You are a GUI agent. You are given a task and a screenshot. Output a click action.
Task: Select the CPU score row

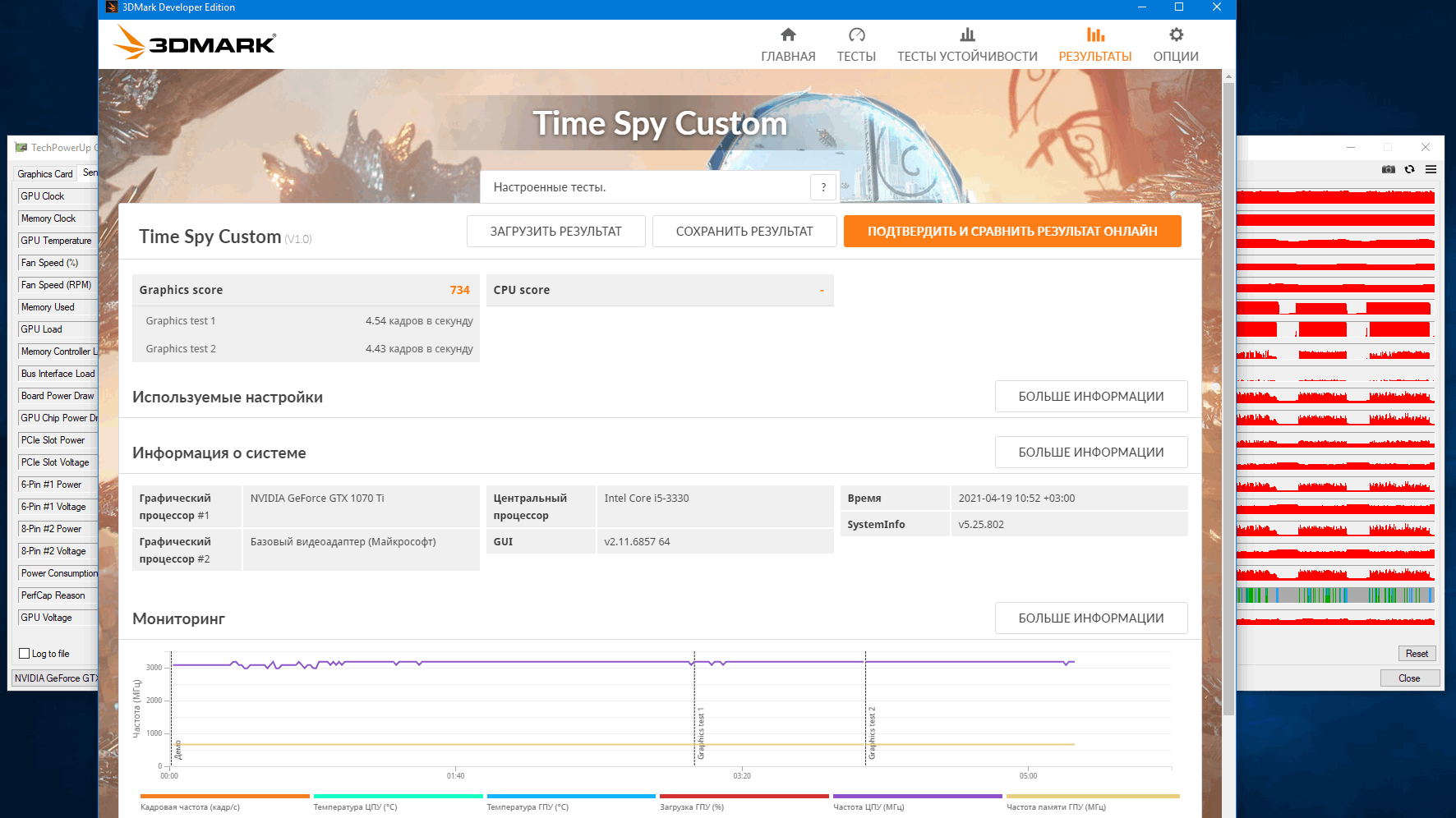point(660,290)
